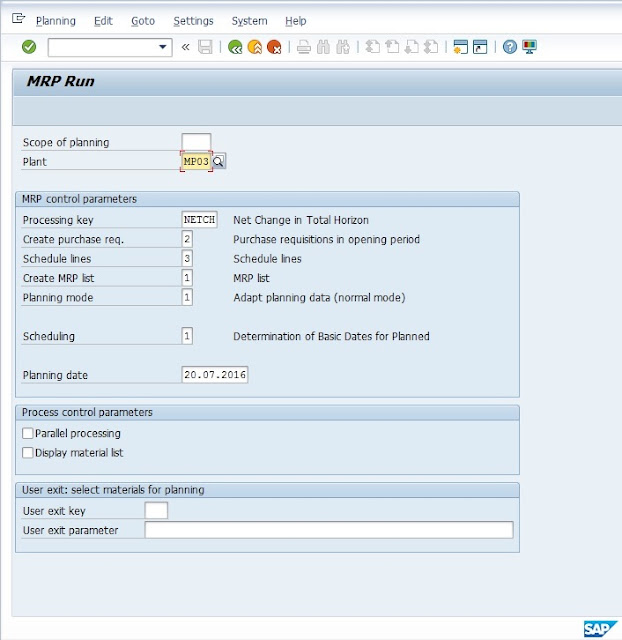Click the 'MRP list' description text
622x640 pixels.
pyautogui.click(x=251, y=278)
